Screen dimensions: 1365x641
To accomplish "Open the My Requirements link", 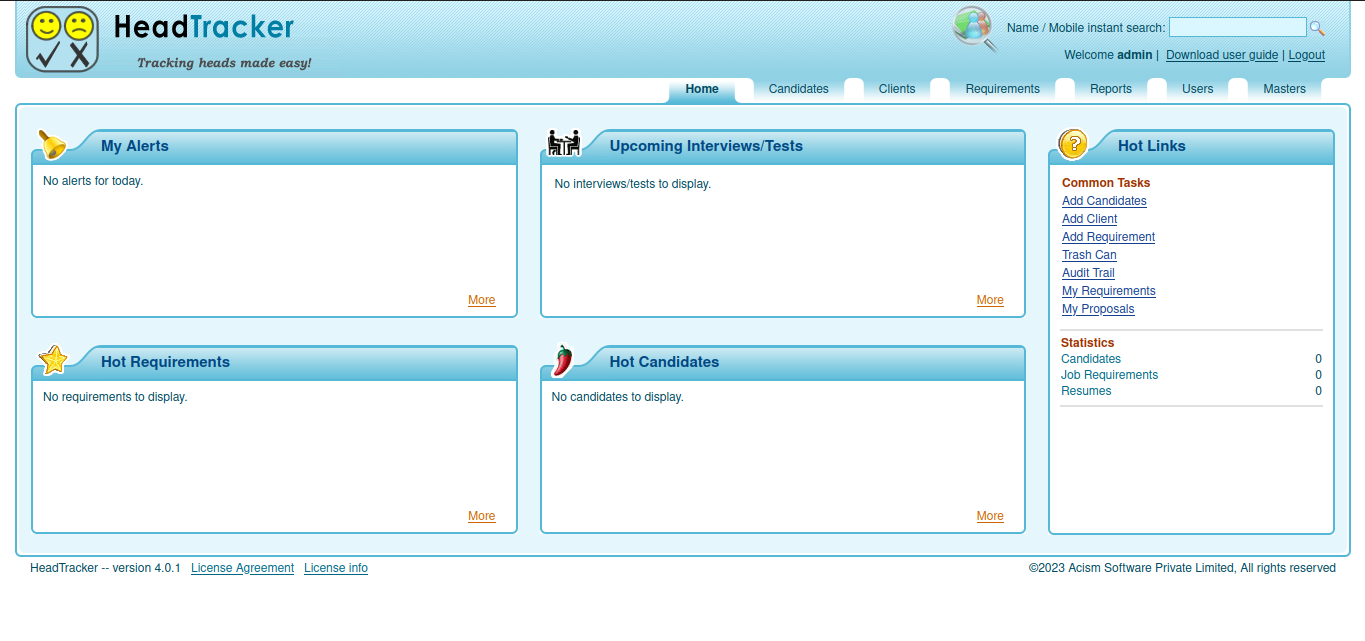I will click(1108, 291).
